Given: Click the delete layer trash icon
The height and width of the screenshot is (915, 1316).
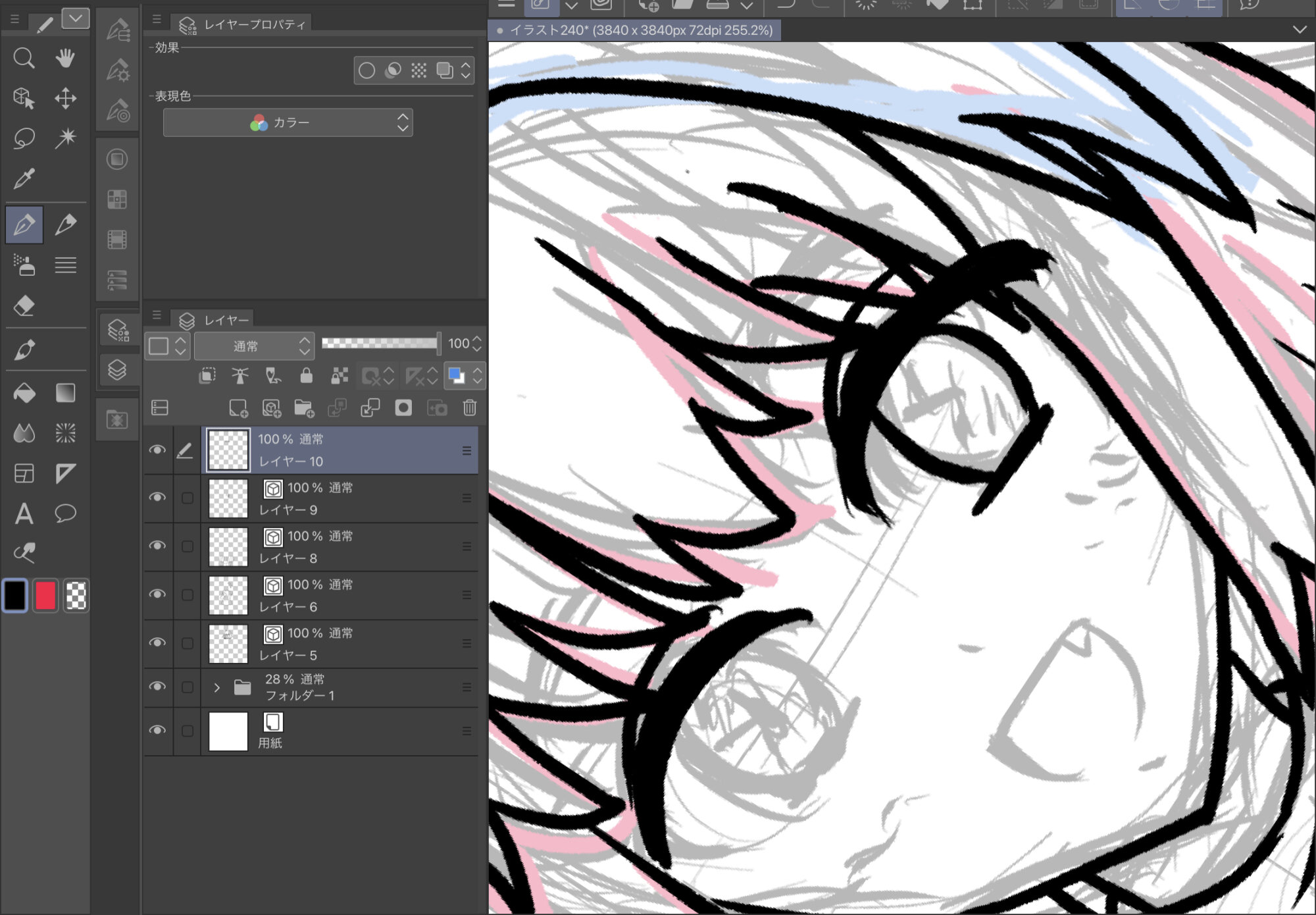Looking at the screenshot, I should 469,408.
